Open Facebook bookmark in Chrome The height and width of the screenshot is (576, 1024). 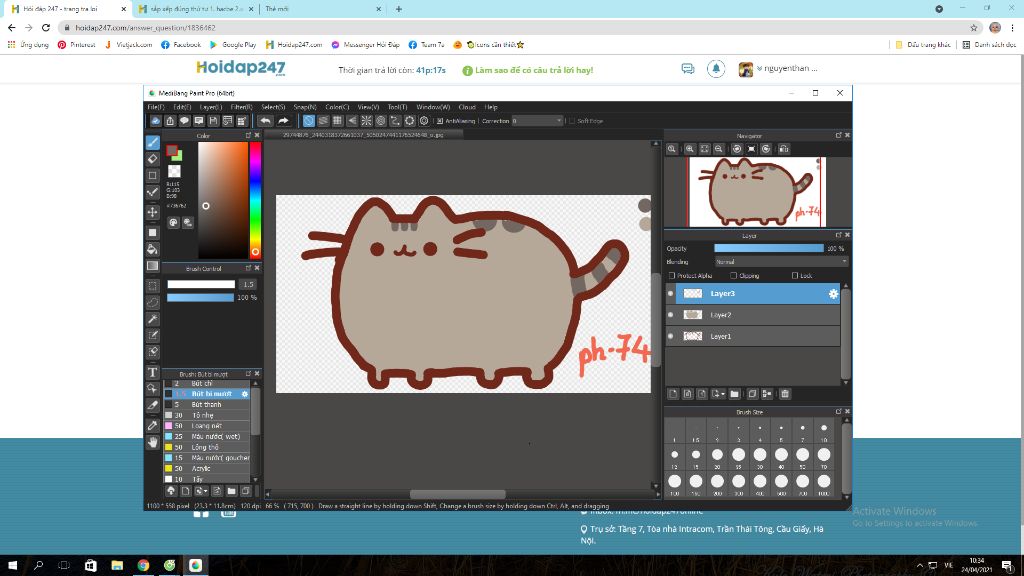pos(181,45)
